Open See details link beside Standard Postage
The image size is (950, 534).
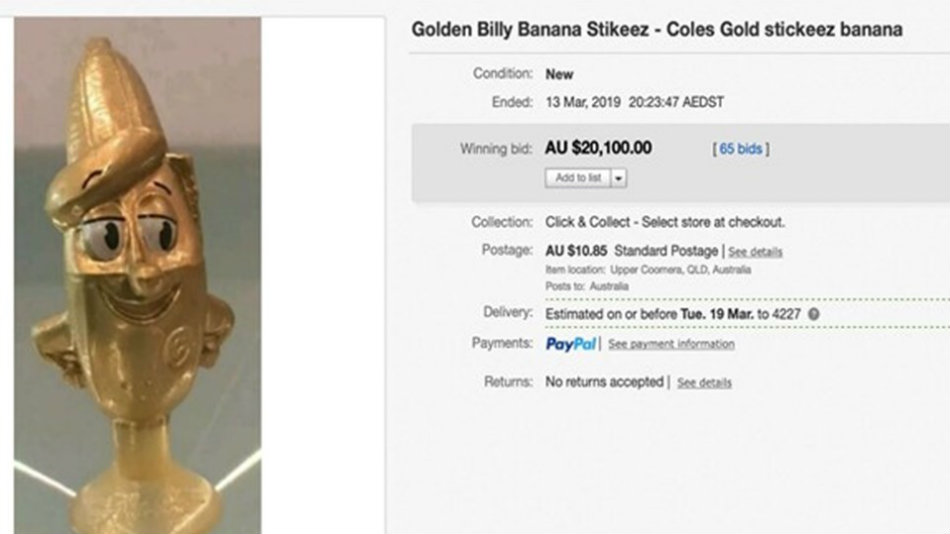[x=755, y=251]
